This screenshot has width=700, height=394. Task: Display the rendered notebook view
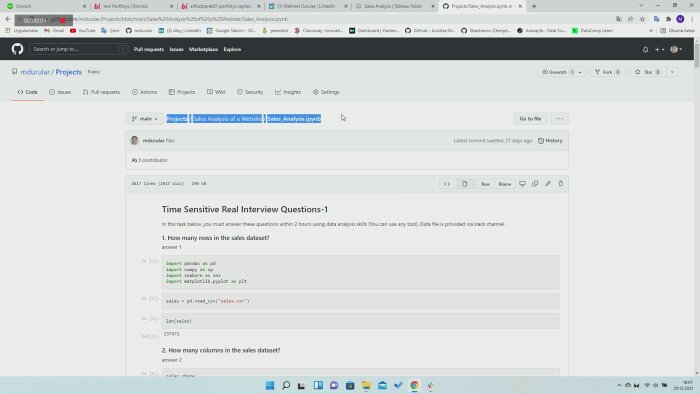click(x=464, y=184)
